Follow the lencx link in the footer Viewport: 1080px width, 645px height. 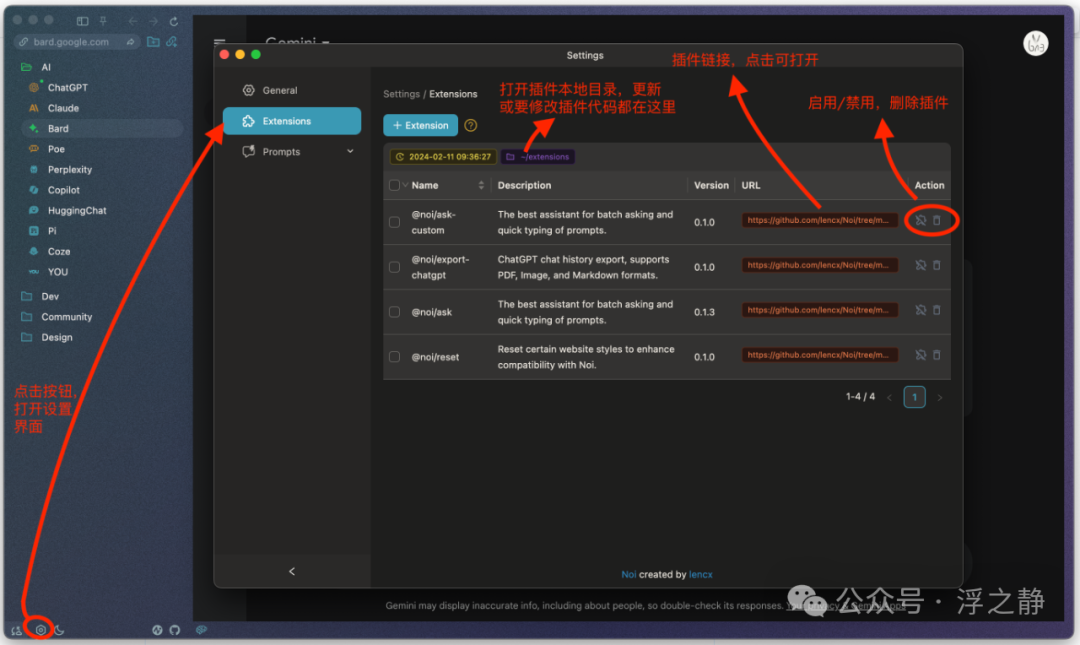click(x=700, y=575)
